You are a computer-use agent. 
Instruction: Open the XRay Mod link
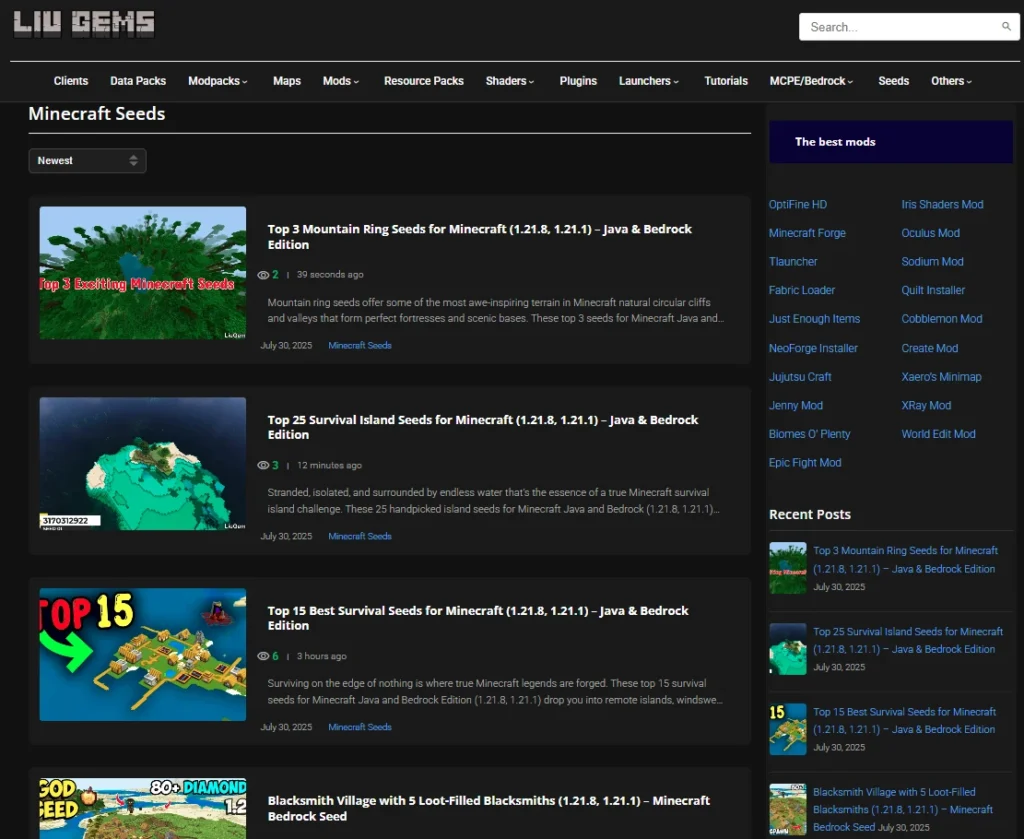tap(926, 405)
